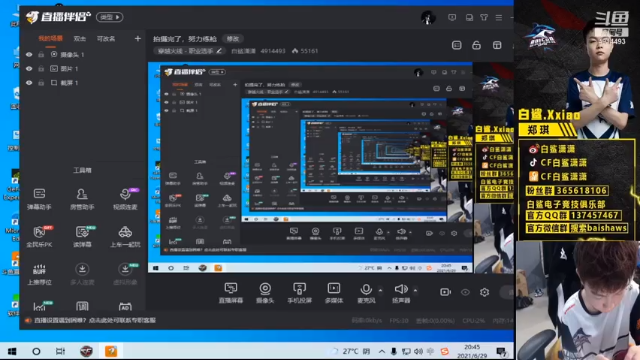This screenshot has height=360, width=640.
Task: Open the 全民乐PK tool
Action: pos(39,236)
